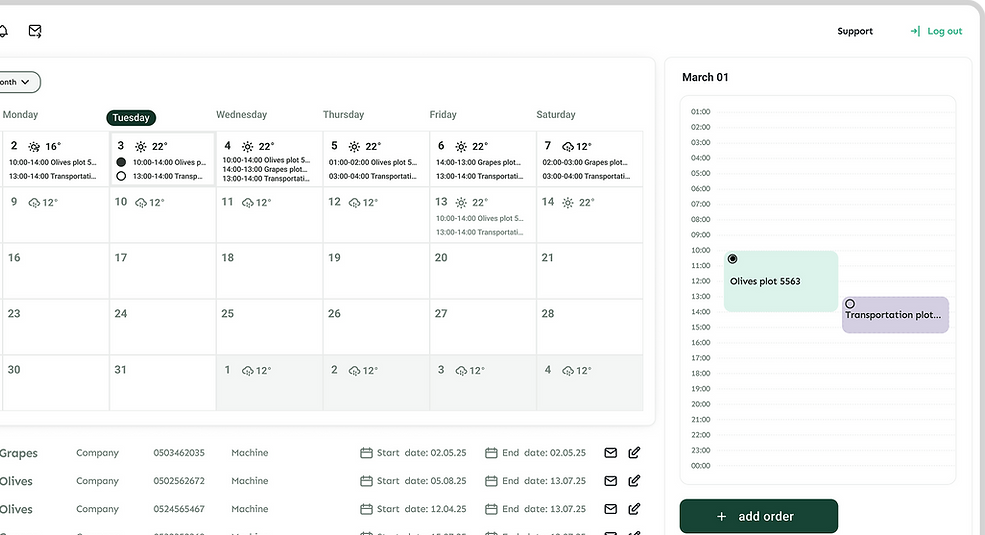
Task: Click the sun icon on Thursday 5
Action: click(x=354, y=147)
